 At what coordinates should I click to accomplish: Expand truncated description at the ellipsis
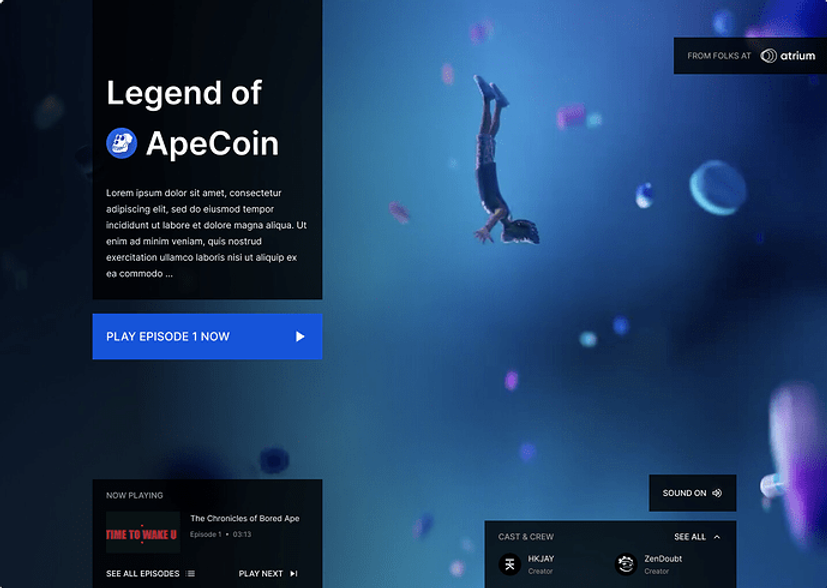[168, 274]
